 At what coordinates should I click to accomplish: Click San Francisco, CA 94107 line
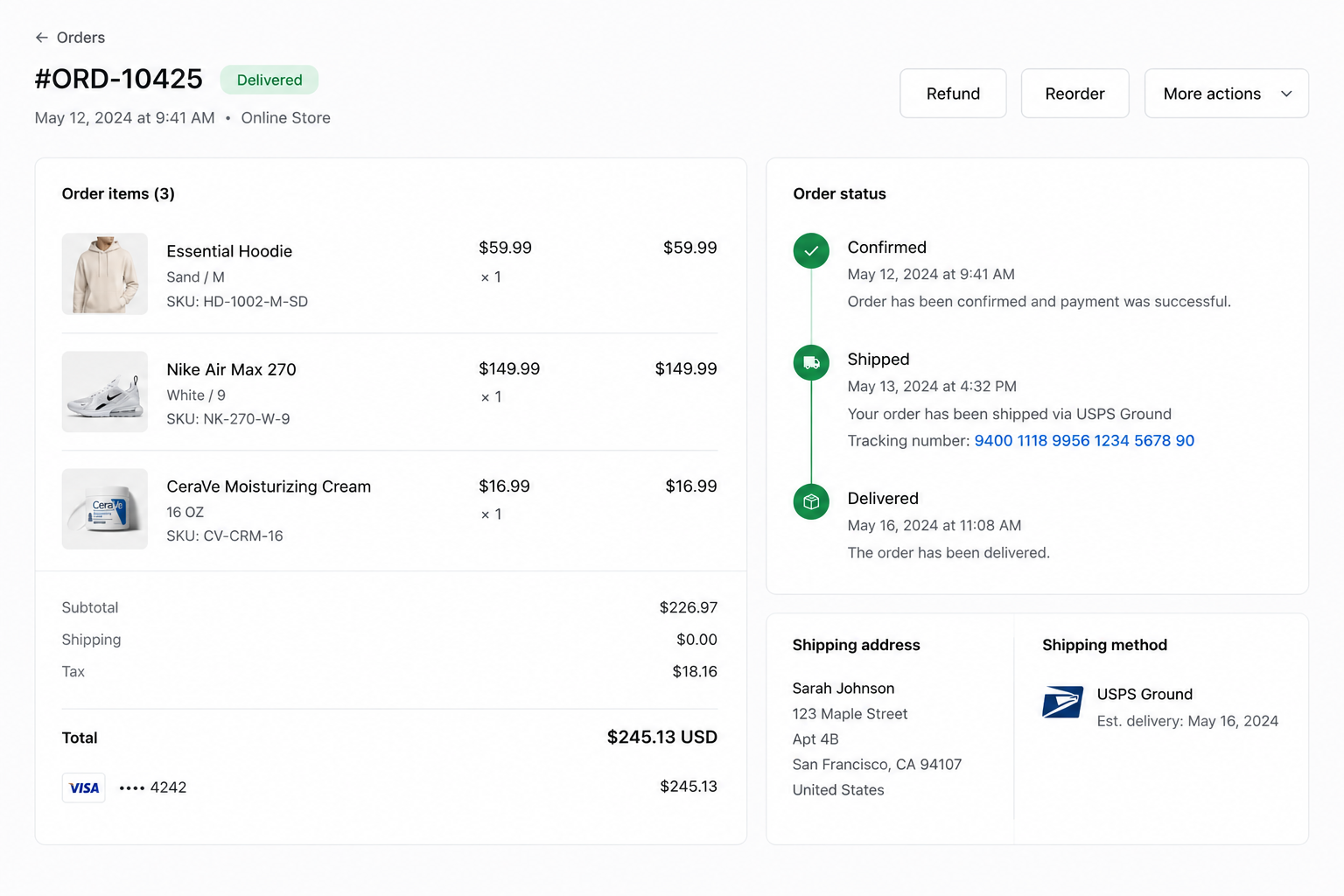tap(878, 765)
